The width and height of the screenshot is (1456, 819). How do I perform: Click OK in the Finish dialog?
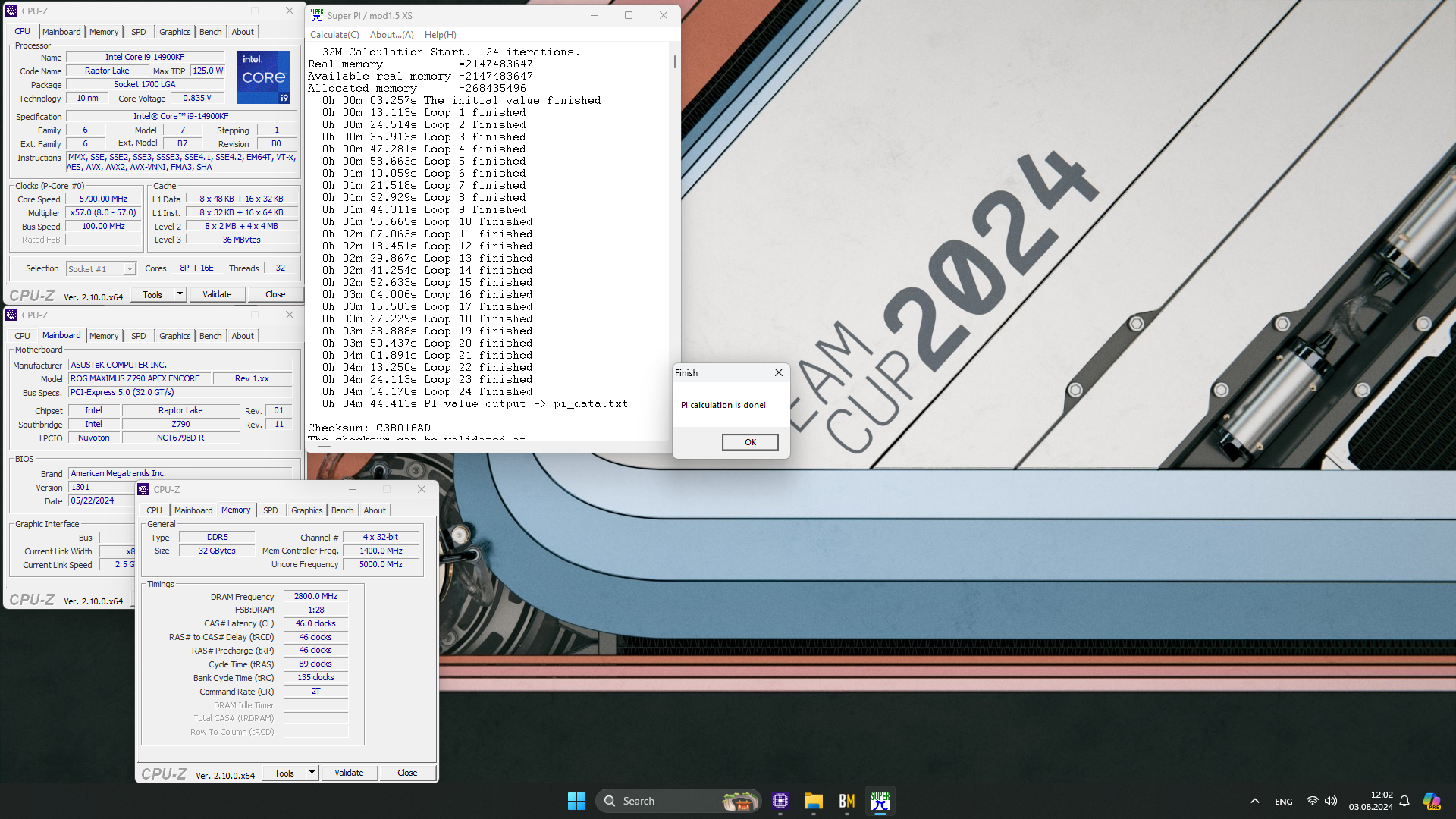pos(750,442)
